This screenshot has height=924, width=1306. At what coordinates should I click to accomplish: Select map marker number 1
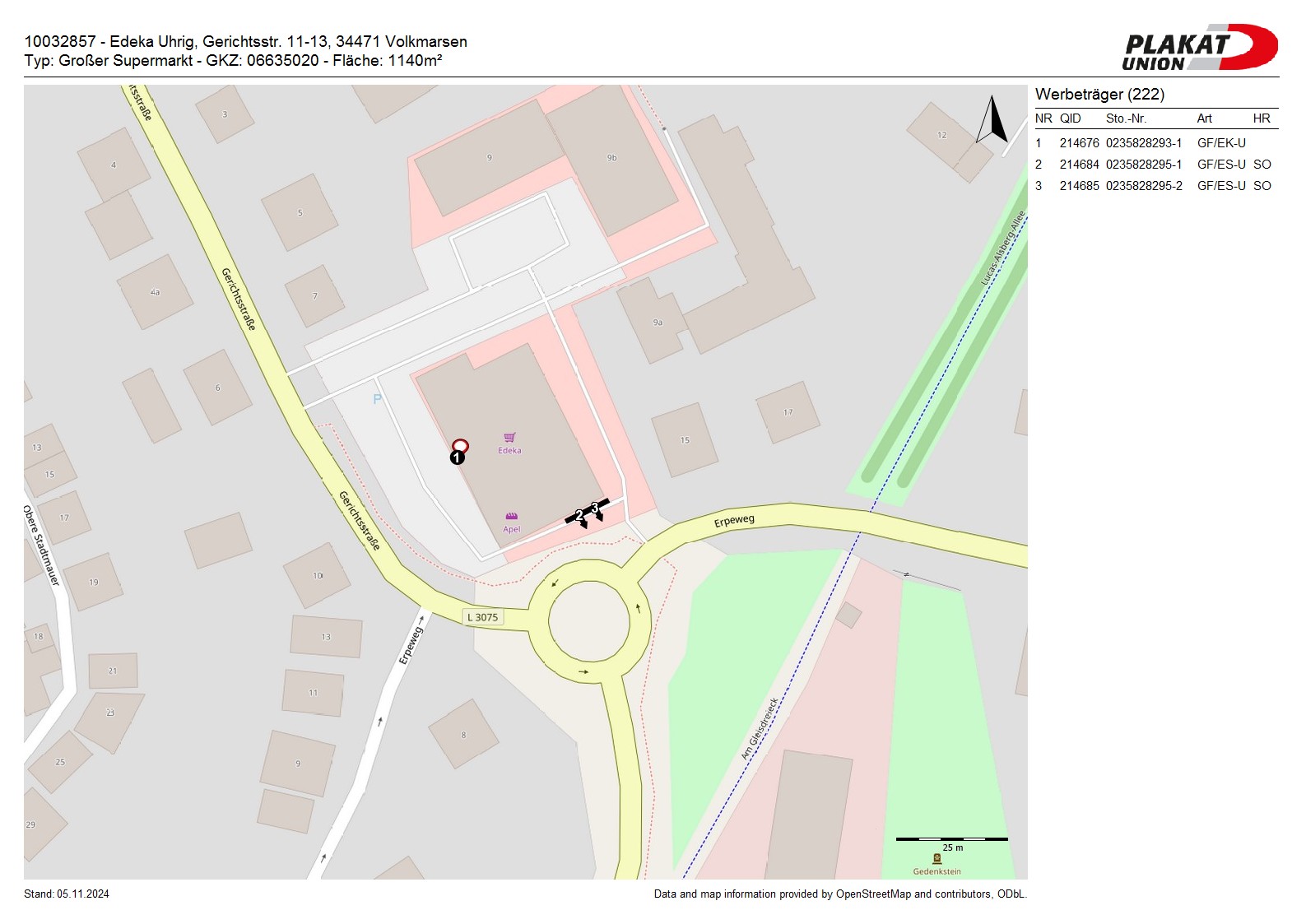point(457,457)
